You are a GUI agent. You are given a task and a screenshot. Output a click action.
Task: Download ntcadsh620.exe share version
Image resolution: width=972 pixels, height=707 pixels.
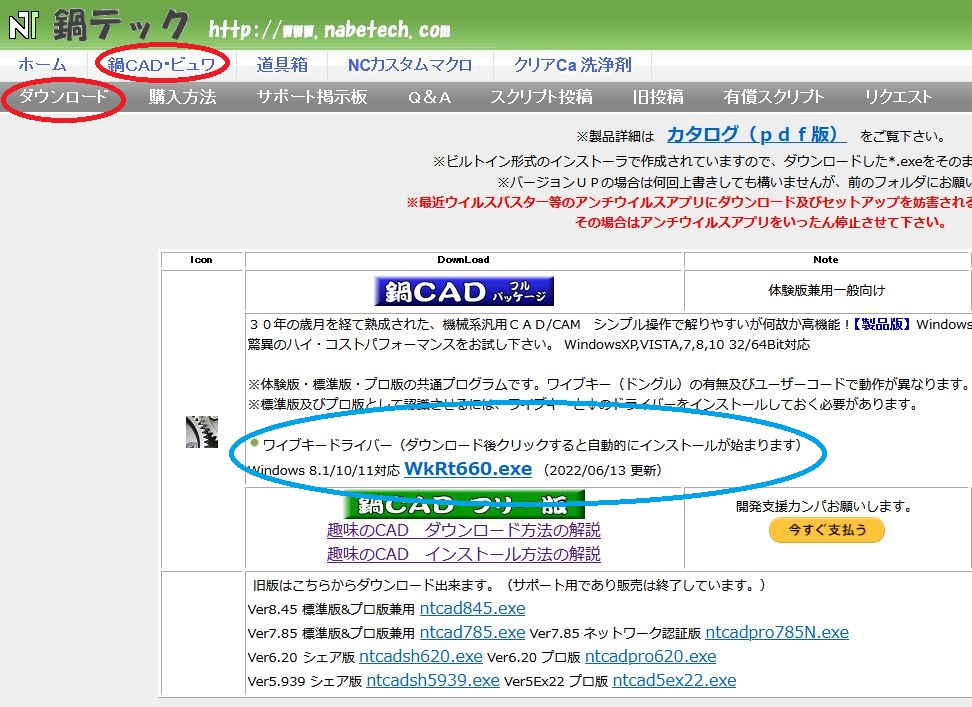(421, 657)
